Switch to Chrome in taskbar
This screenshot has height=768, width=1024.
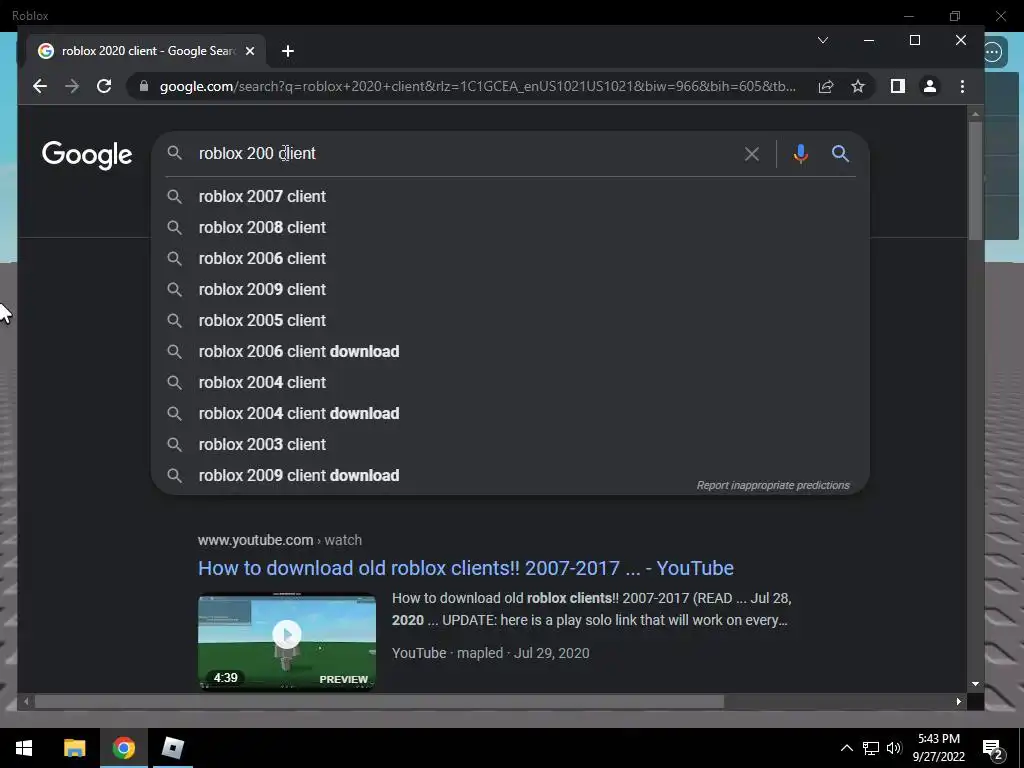coord(123,748)
